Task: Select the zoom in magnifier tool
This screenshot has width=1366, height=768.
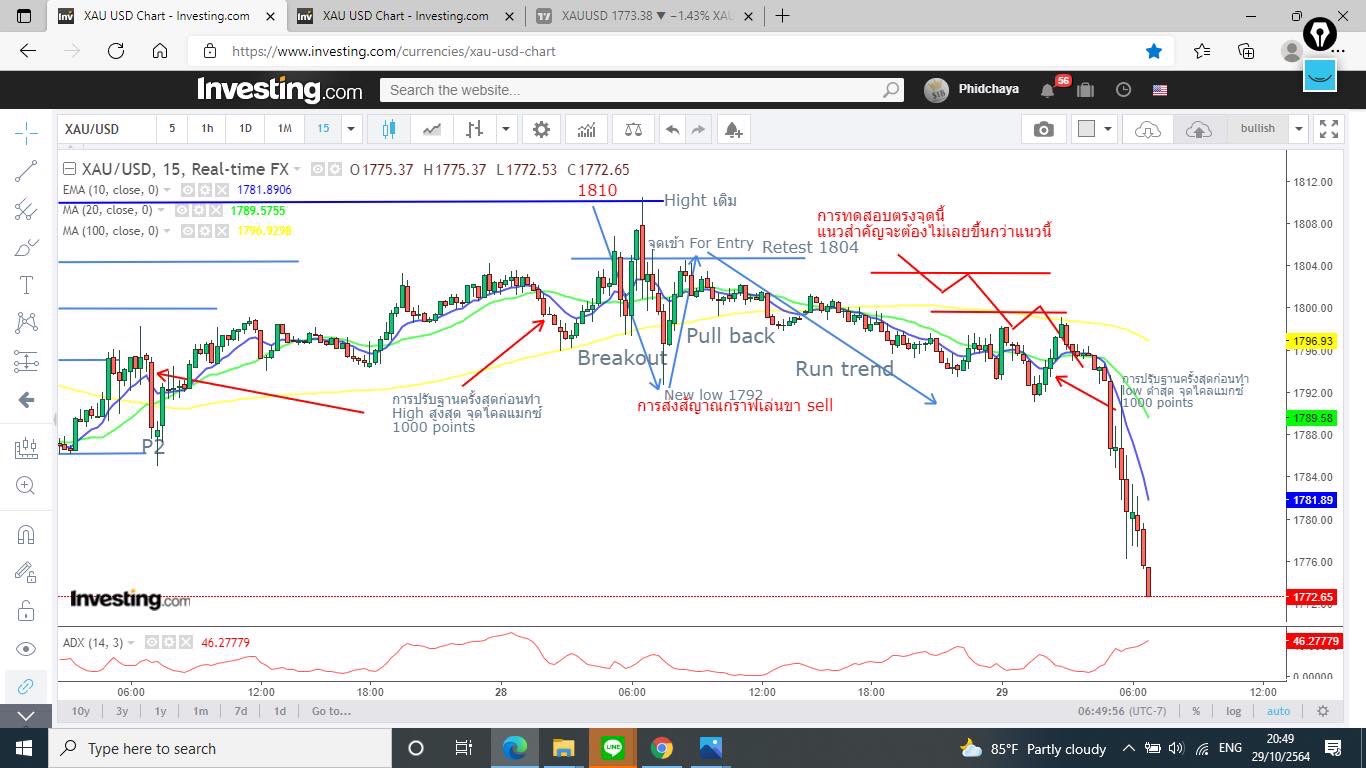Action: point(26,486)
